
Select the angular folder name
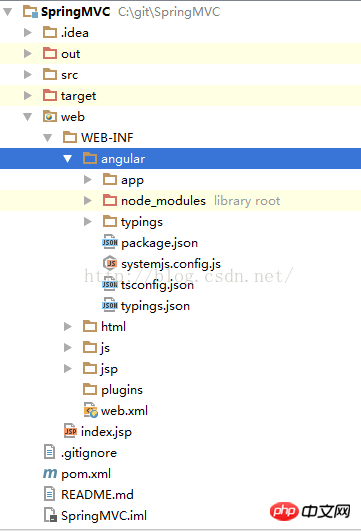coord(123,159)
